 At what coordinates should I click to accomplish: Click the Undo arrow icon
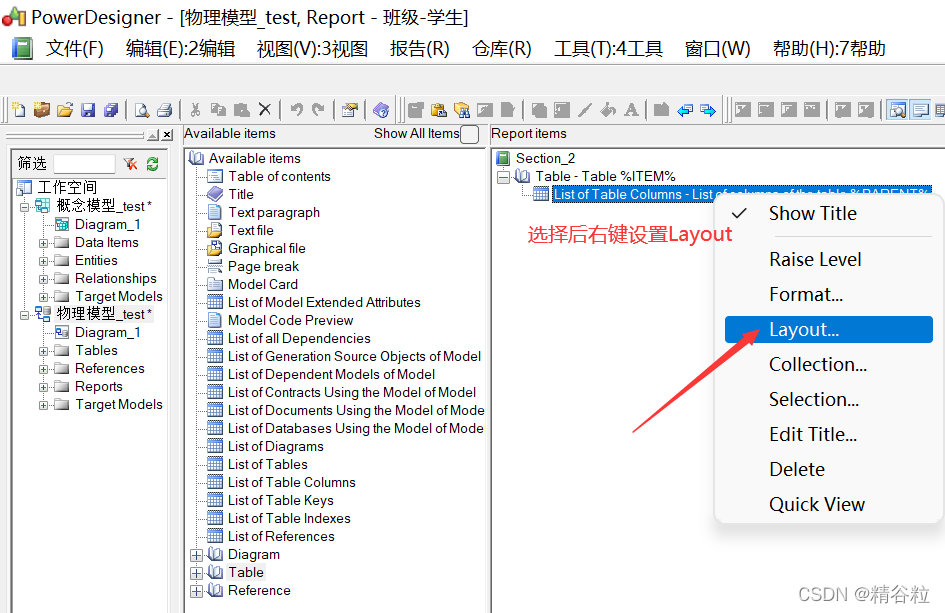[296, 110]
